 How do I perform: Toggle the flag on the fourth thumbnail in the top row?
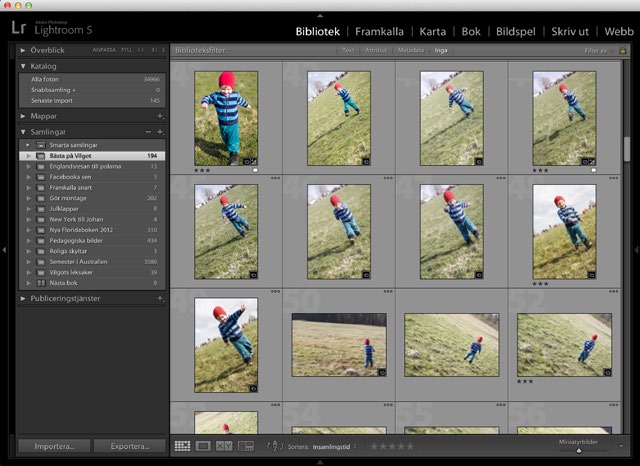[x=593, y=170]
